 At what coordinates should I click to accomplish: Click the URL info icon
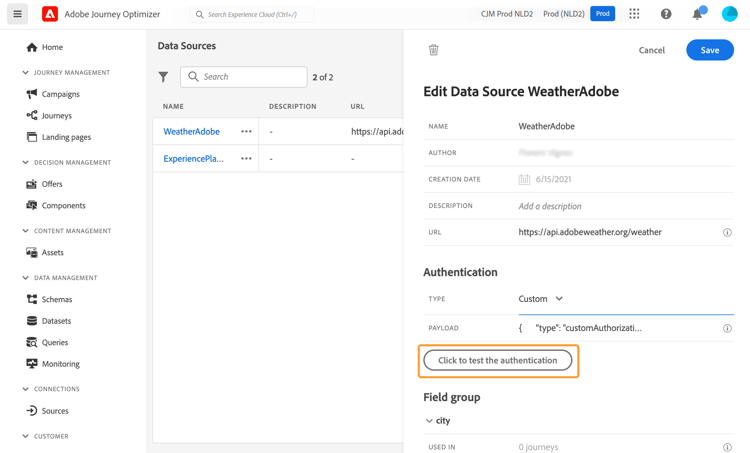tap(727, 233)
